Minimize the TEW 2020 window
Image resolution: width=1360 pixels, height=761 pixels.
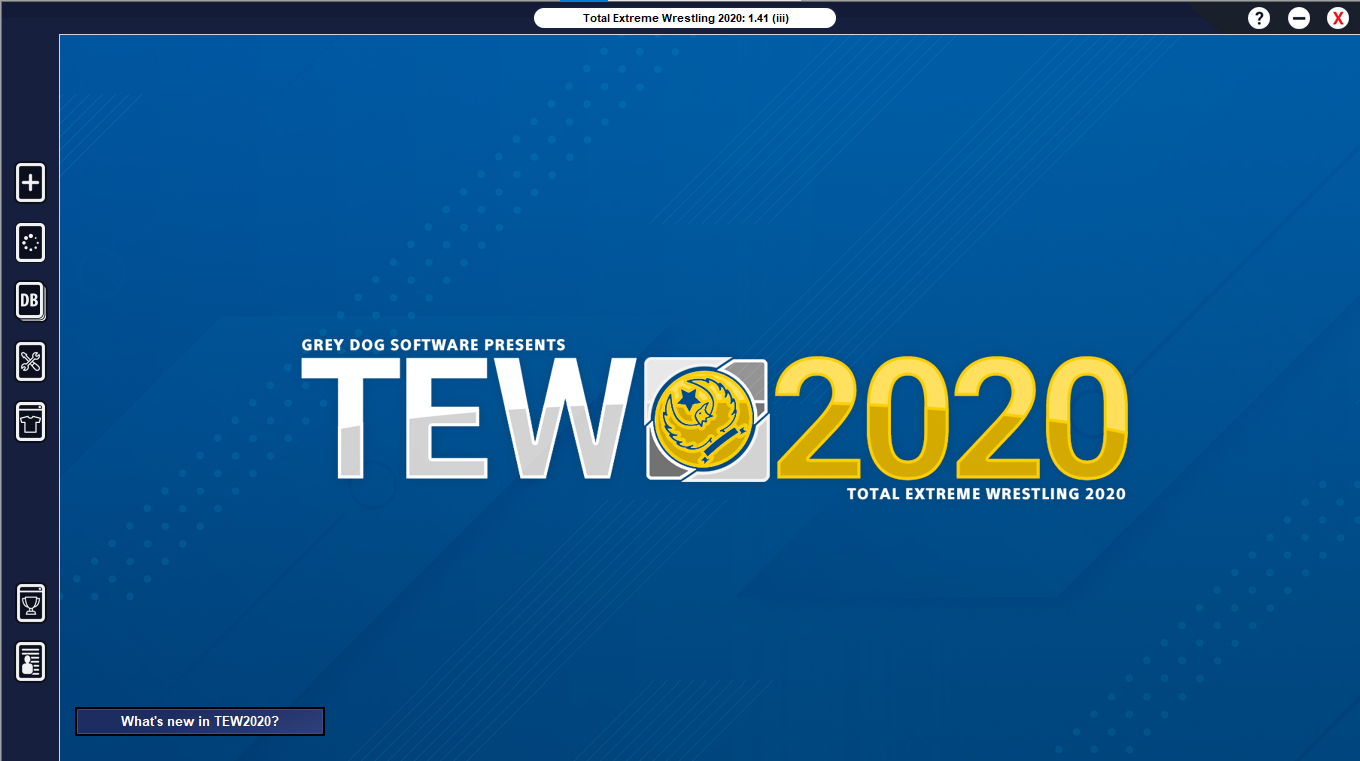1299,18
